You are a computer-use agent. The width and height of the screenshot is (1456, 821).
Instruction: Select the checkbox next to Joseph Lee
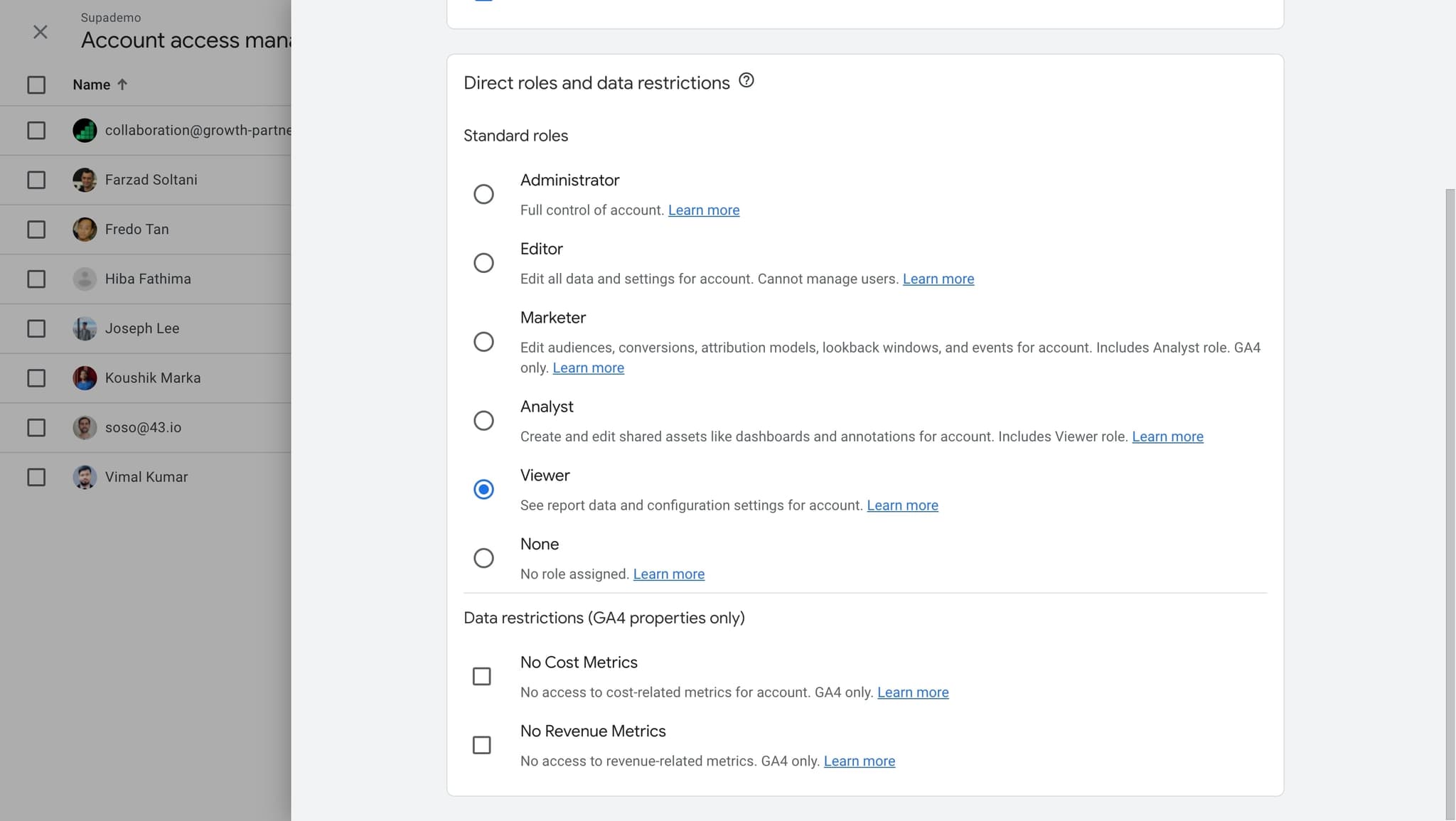(x=36, y=328)
